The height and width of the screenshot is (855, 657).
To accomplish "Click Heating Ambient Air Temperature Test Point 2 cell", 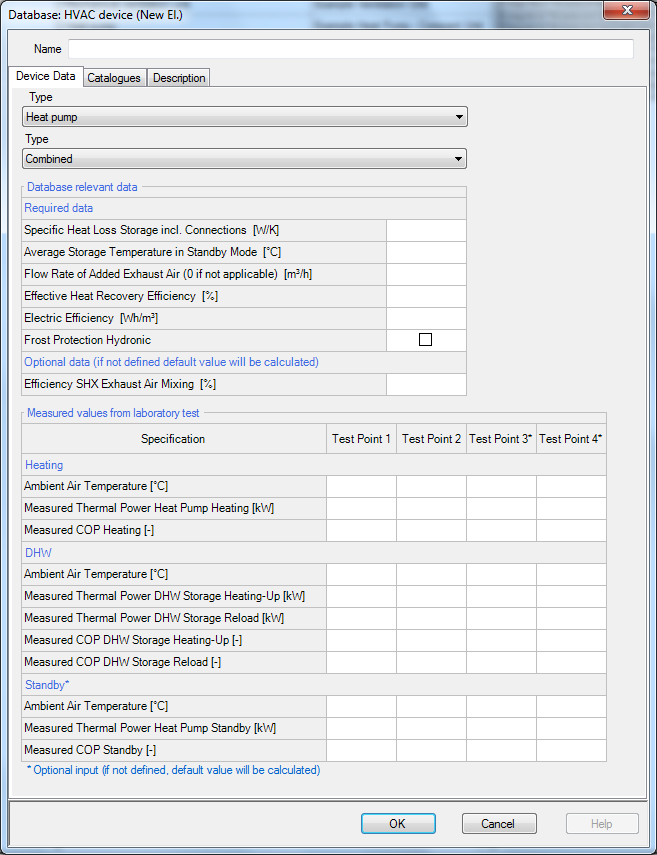I will coord(431,486).
